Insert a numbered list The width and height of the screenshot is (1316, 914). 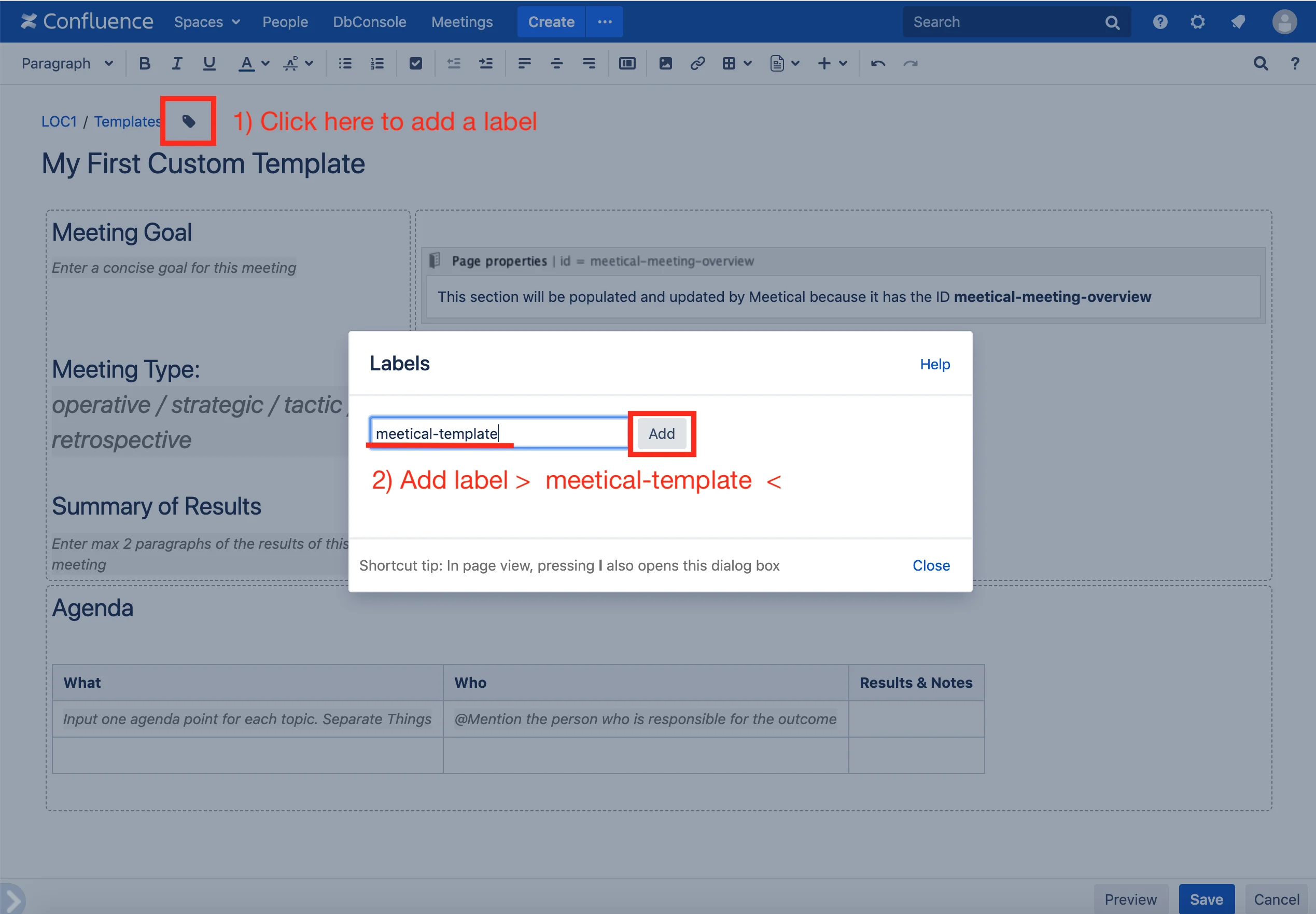coord(377,64)
